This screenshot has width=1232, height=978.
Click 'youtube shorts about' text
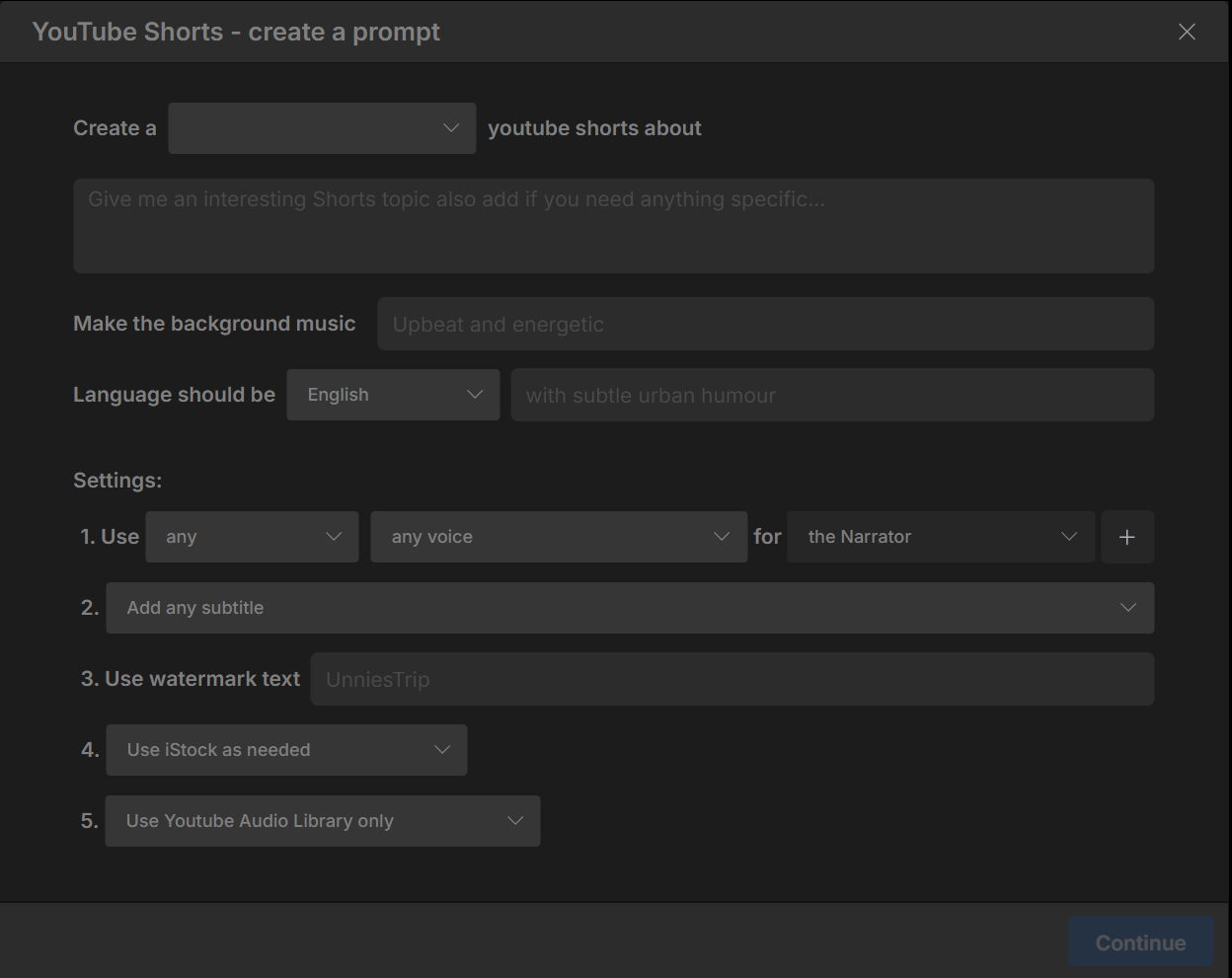[x=594, y=128]
